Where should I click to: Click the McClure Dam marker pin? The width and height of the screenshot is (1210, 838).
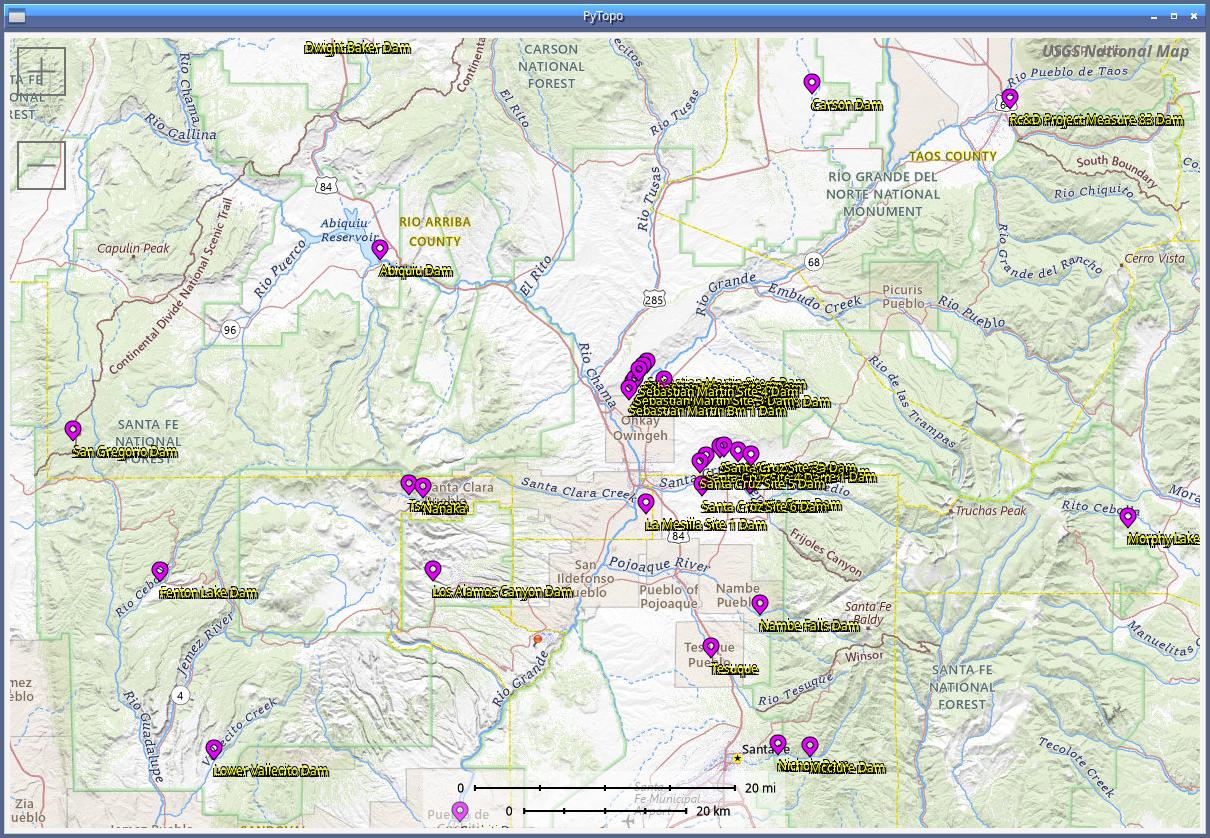[x=810, y=746]
